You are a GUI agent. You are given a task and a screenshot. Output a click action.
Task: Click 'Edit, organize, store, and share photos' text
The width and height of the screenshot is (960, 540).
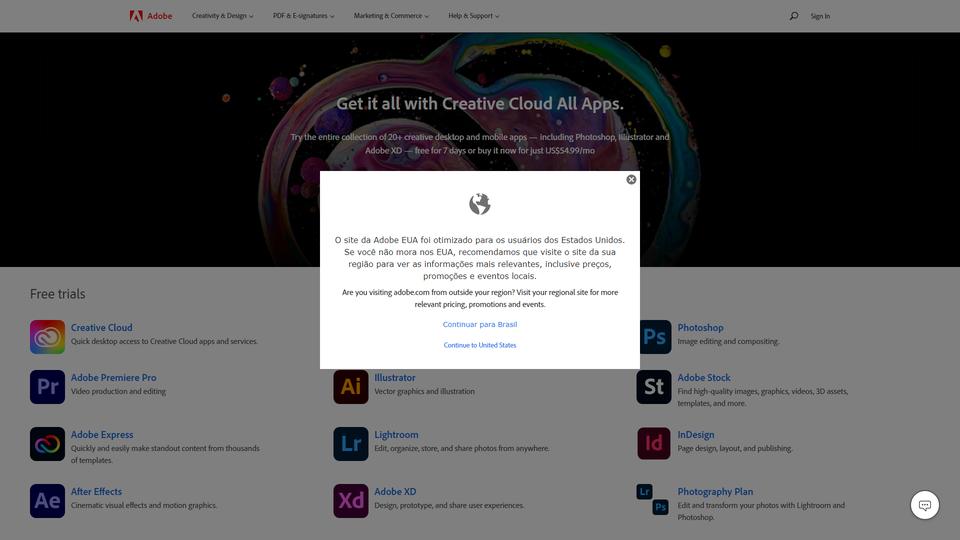[462, 449]
